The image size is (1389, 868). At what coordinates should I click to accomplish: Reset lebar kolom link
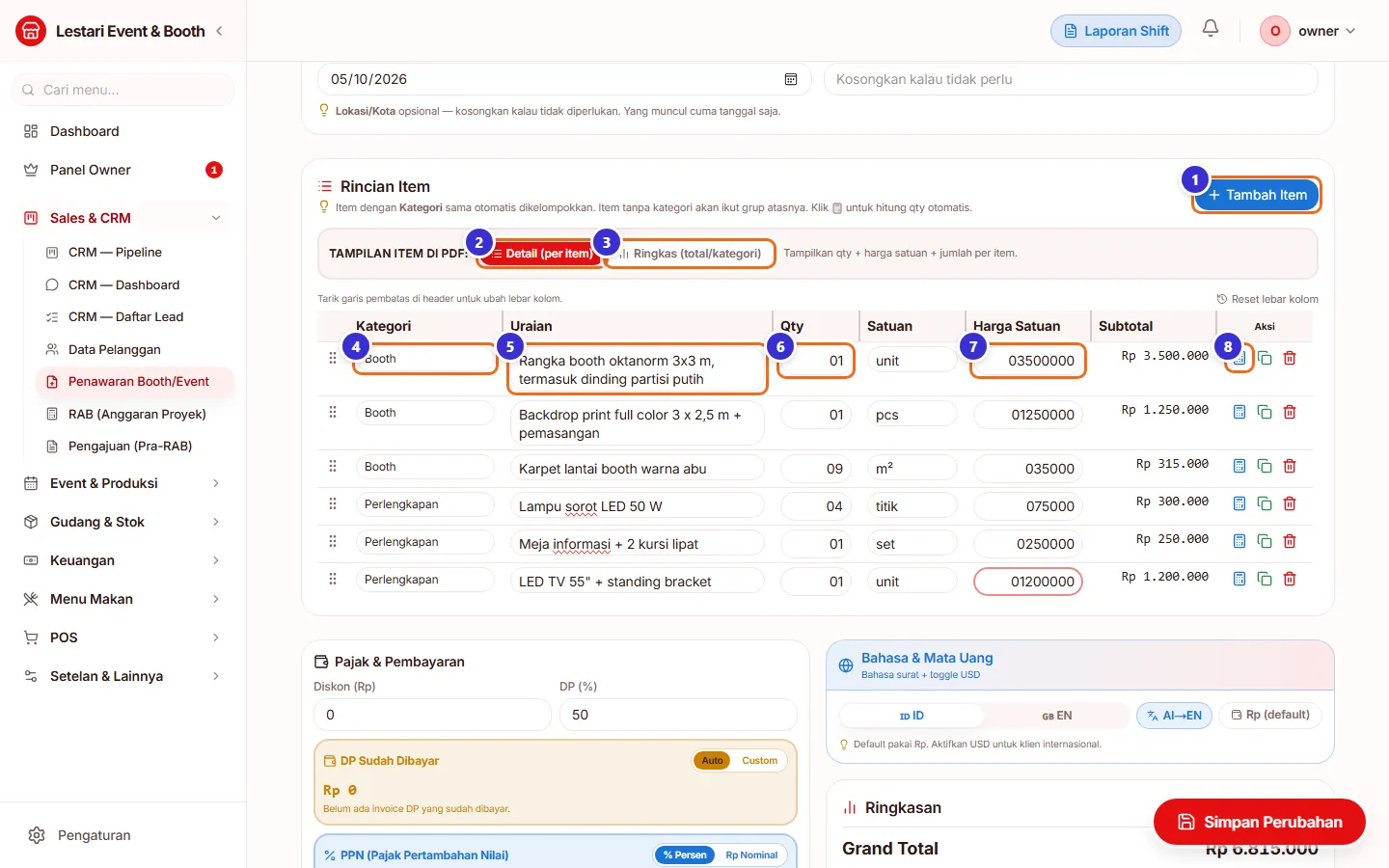(1267, 299)
